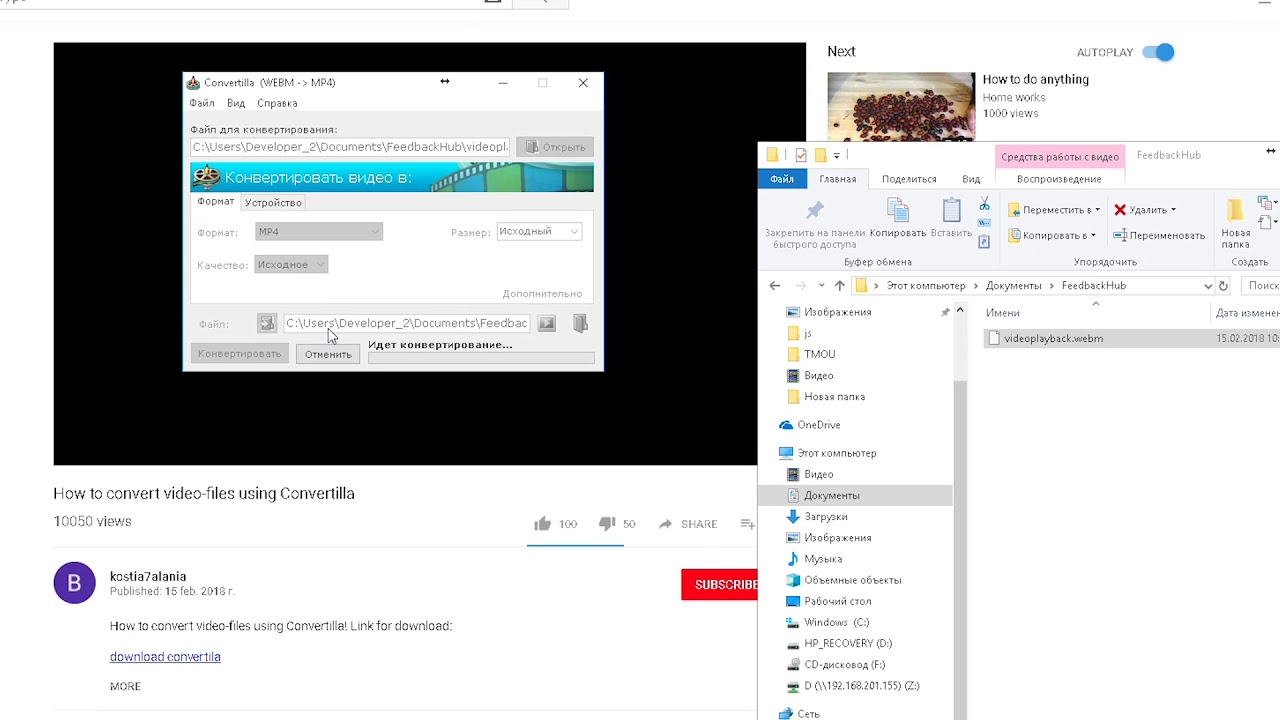Click the download convertila link
Screen dimensions: 1280x720
[165, 657]
